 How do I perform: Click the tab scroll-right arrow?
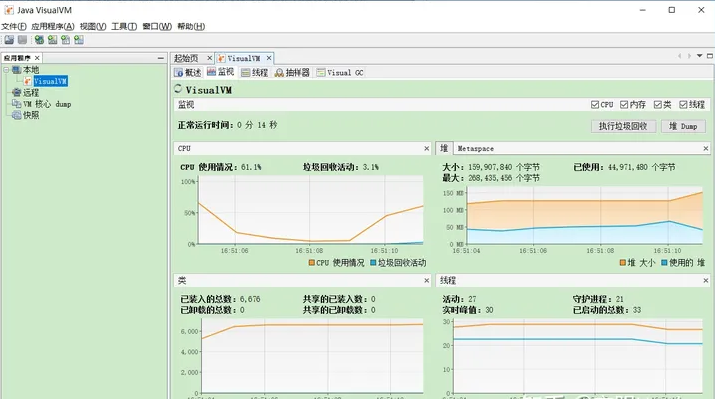click(x=689, y=56)
